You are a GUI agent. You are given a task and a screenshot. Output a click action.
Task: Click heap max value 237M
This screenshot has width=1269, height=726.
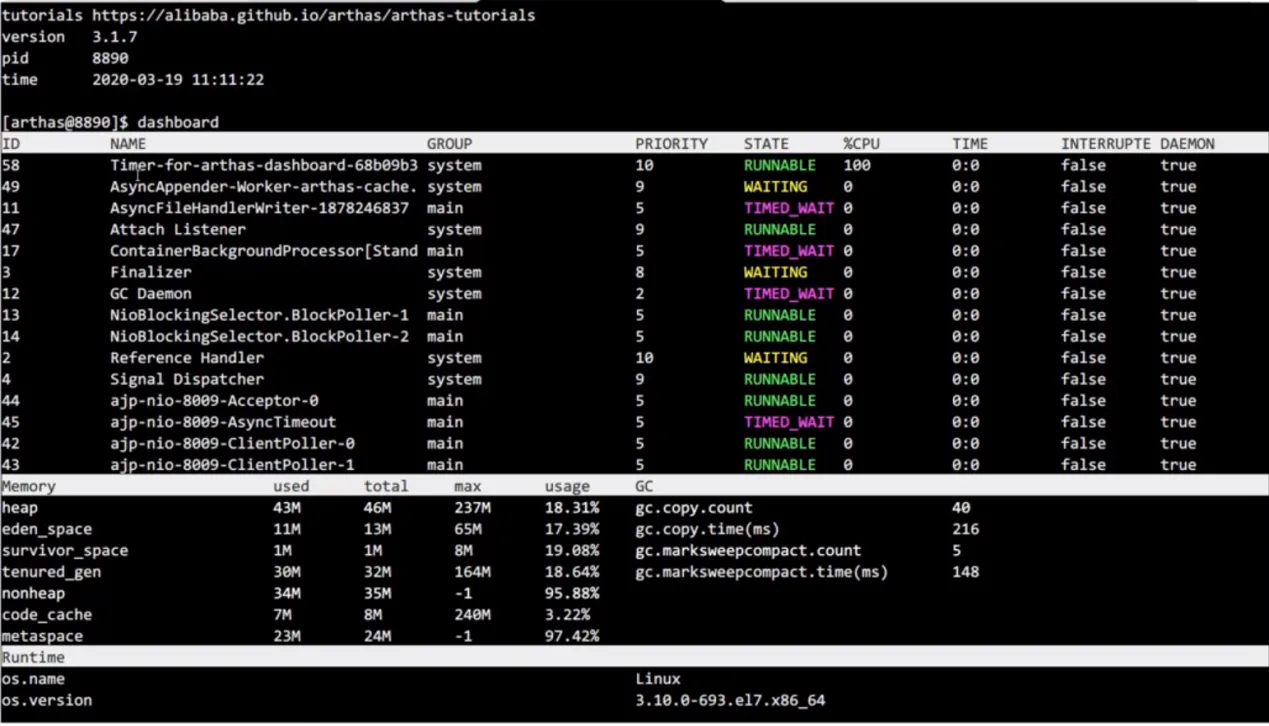[472, 508]
